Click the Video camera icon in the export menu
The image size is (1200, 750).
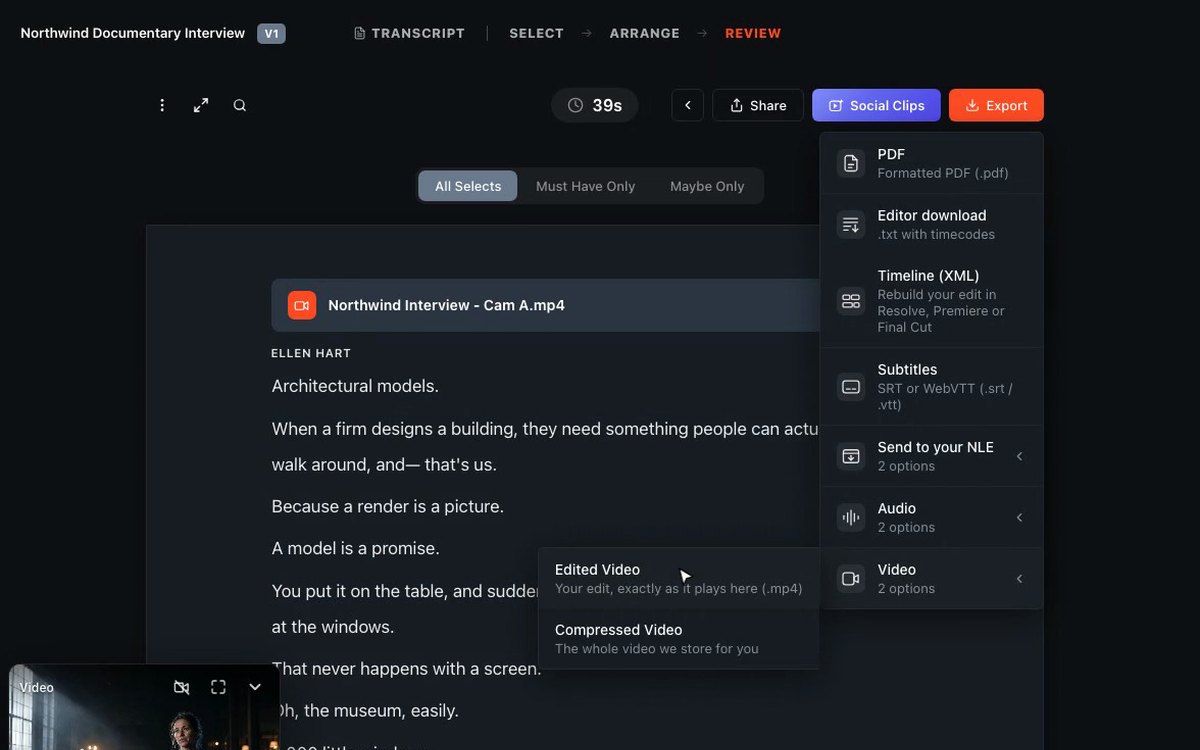pos(851,578)
